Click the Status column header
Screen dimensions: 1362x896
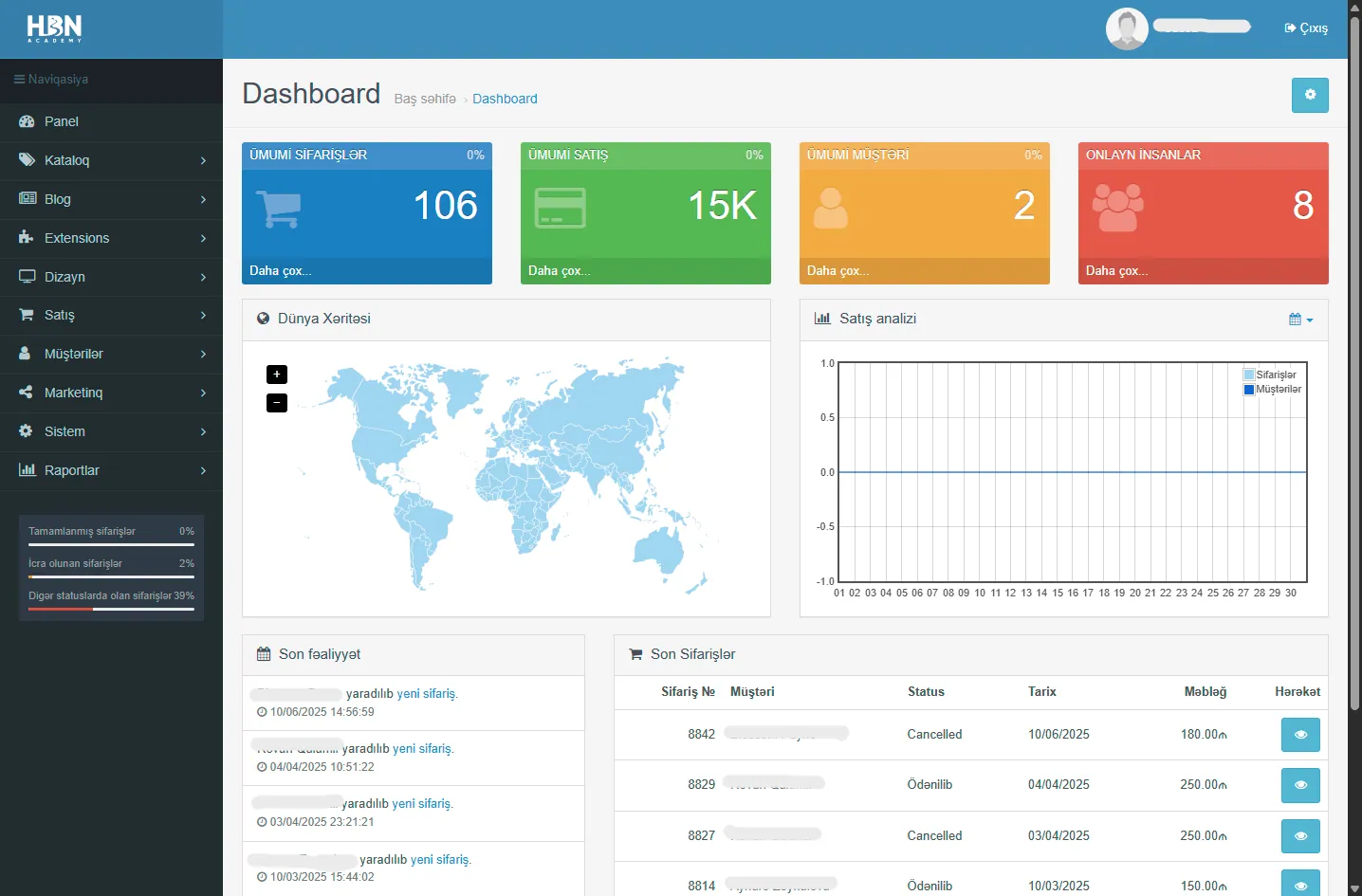(926, 692)
